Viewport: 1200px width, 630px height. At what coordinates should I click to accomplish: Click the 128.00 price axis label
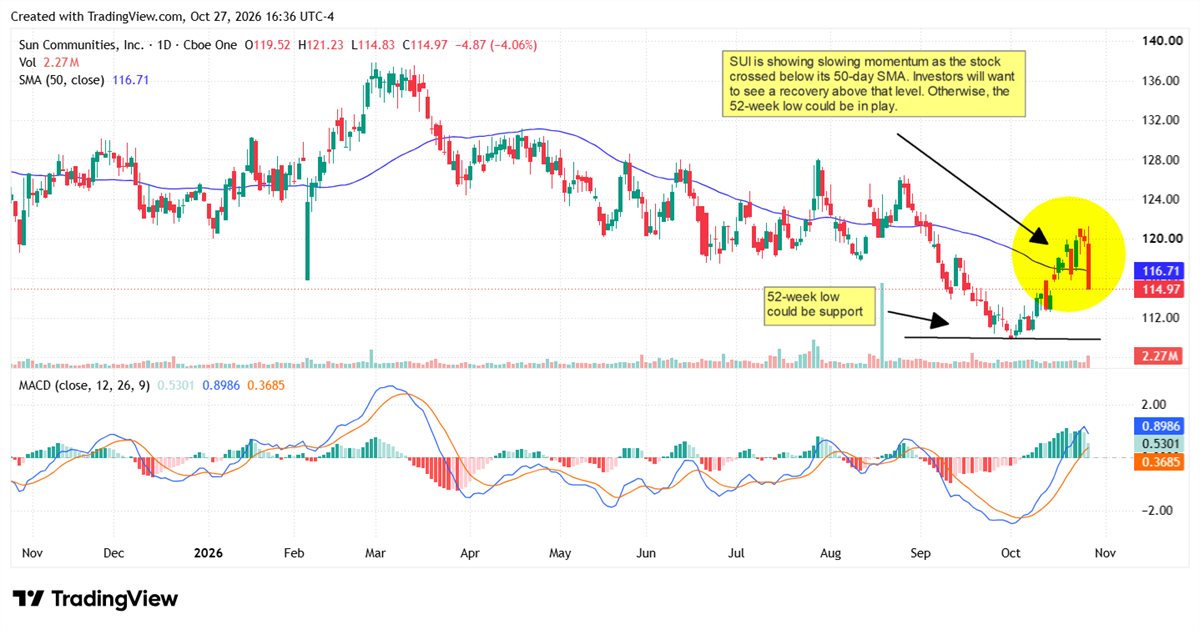coord(1161,160)
